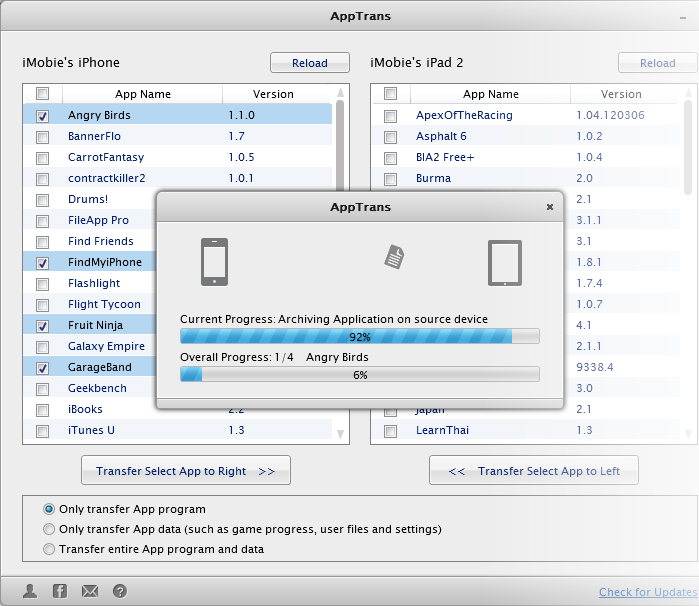Click Reload for iMobie's iPad 2
The width and height of the screenshot is (699, 606).
(658, 63)
